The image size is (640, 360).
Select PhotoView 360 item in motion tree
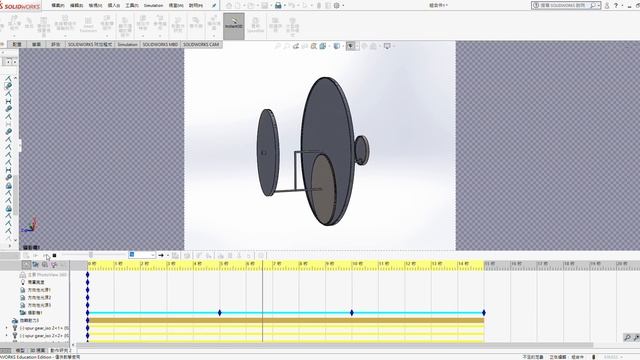point(43,275)
